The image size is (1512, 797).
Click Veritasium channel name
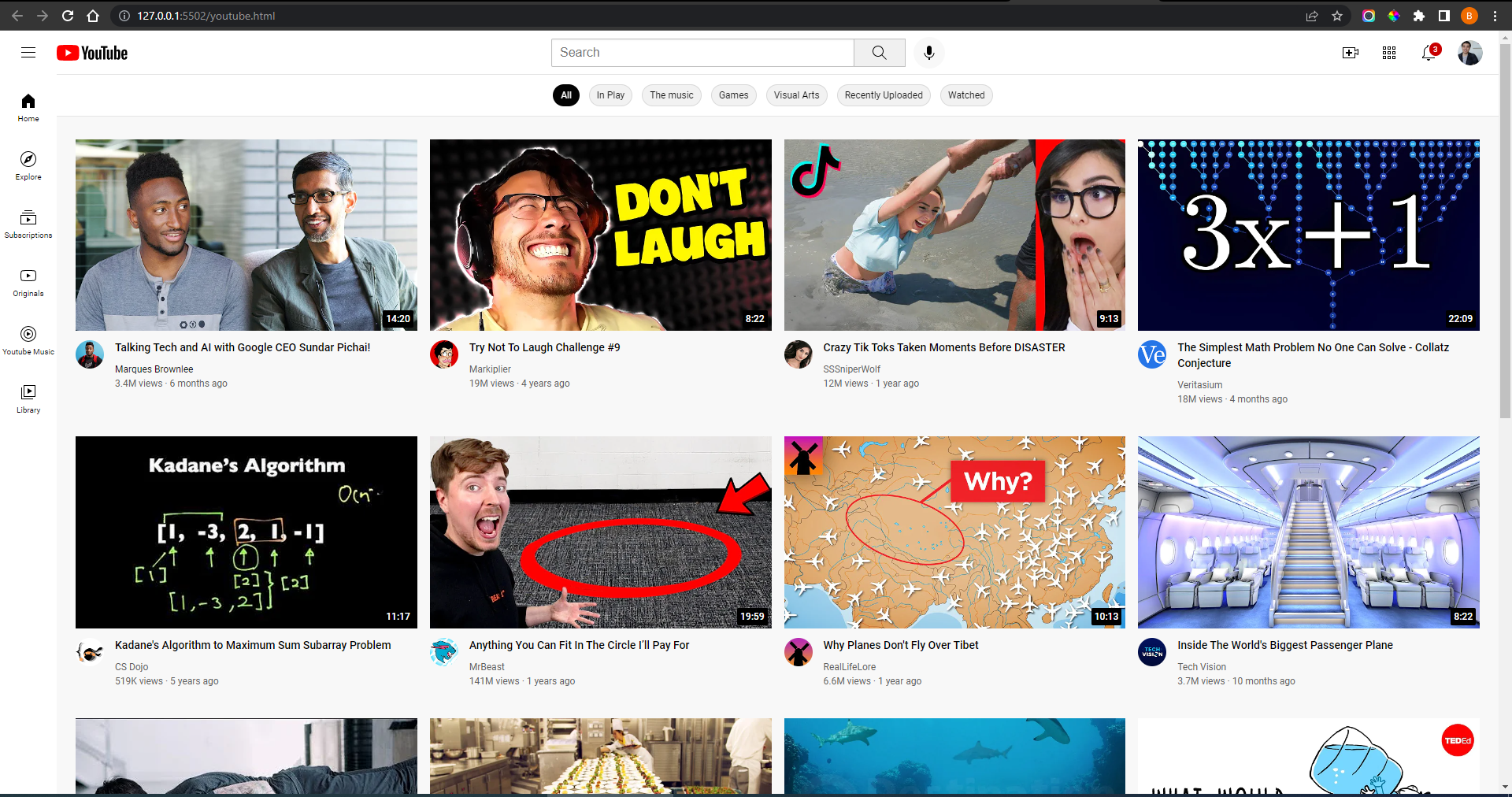point(1200,385)
